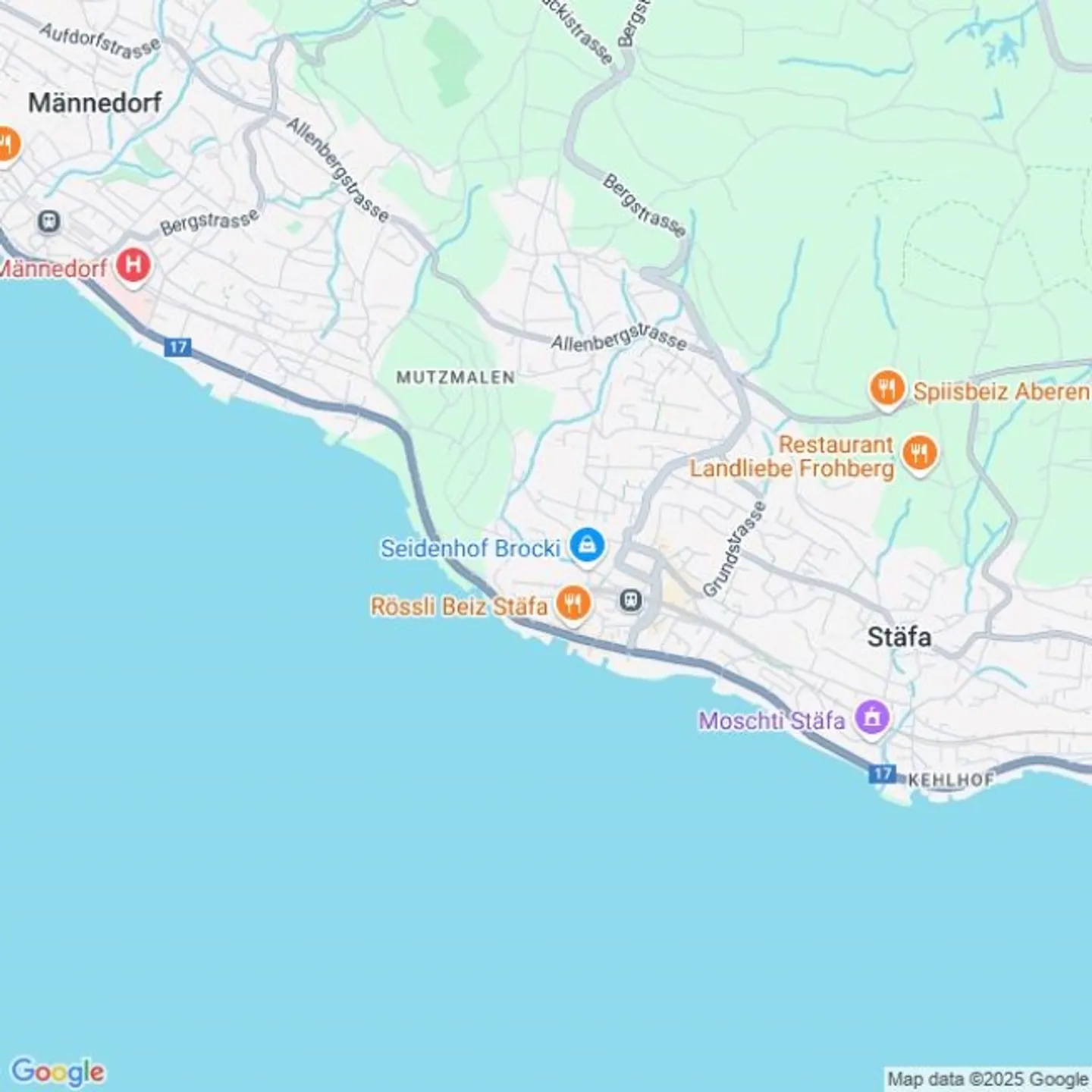The height and width of the screenshot is (1092, 1092).
Task: Click the Kehlhof neighborhood label
Action: [x=950, y=779]
